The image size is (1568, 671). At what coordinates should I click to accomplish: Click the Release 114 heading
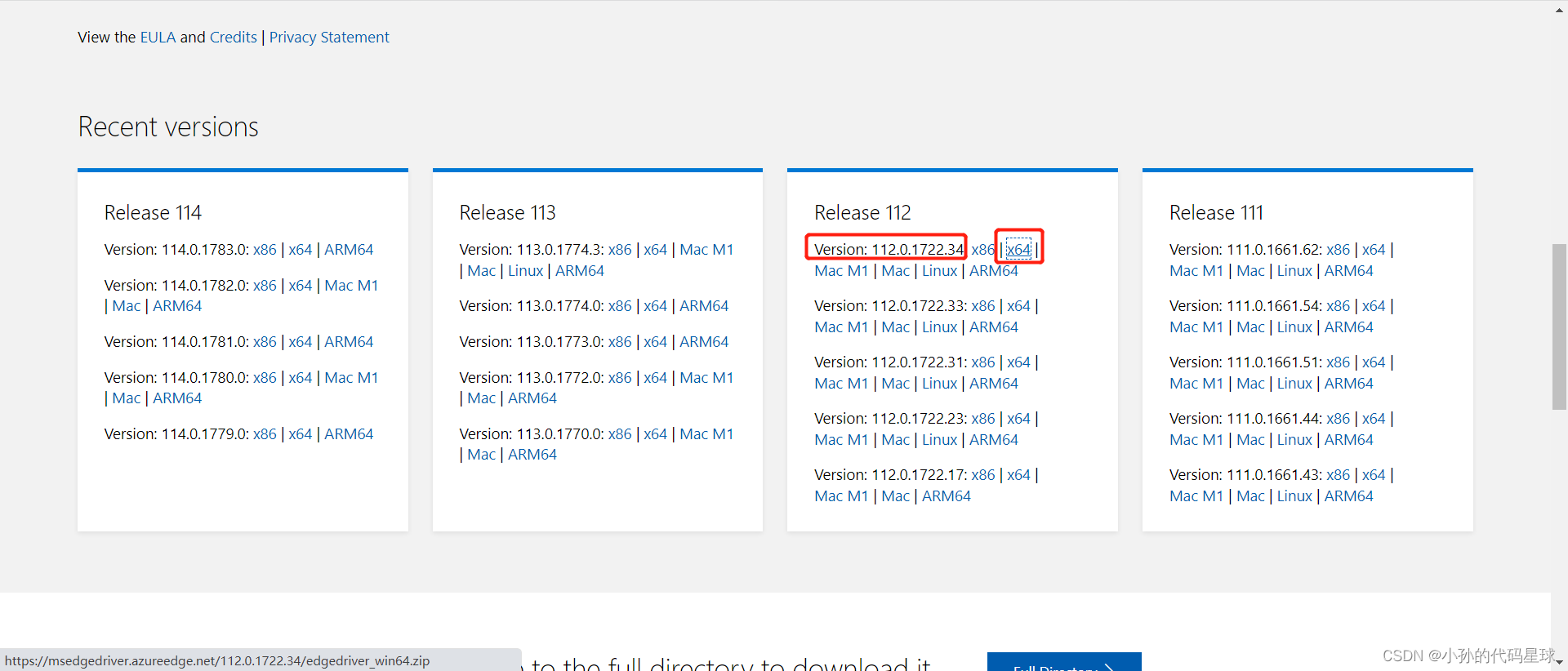click(153, 213)
